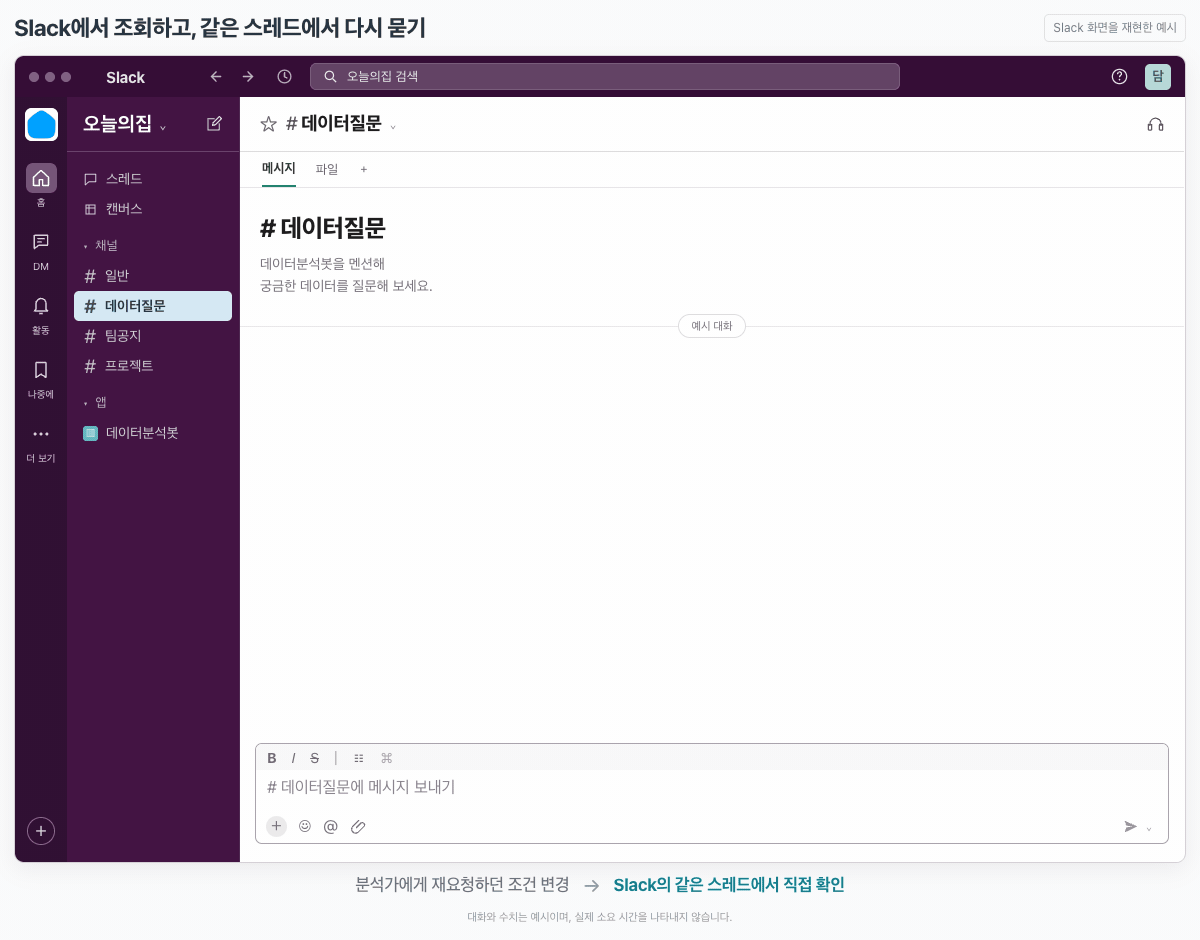Toggle bold formatting in composer

tap(272, 758)
